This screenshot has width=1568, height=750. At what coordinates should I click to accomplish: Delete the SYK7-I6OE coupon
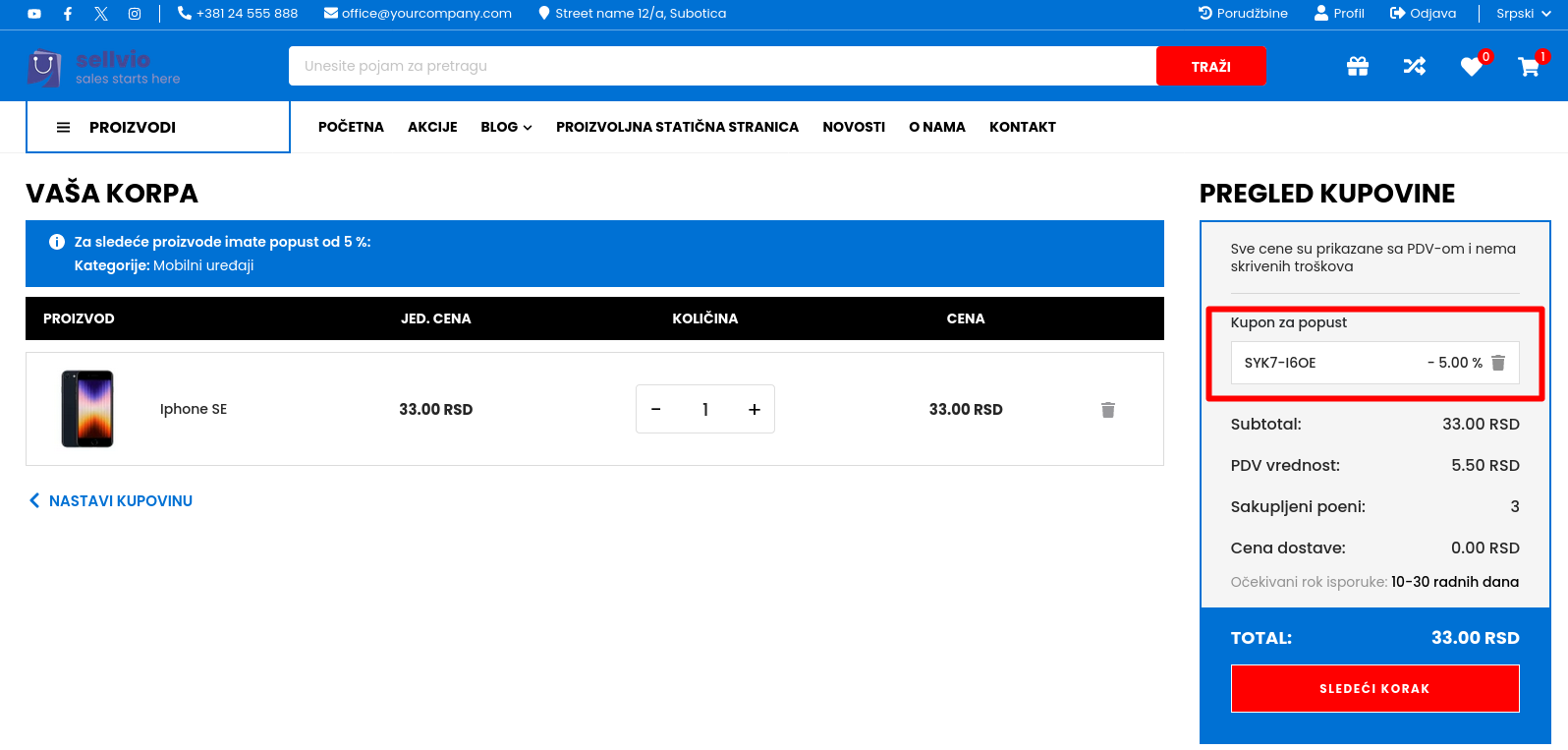[1498, 363]
